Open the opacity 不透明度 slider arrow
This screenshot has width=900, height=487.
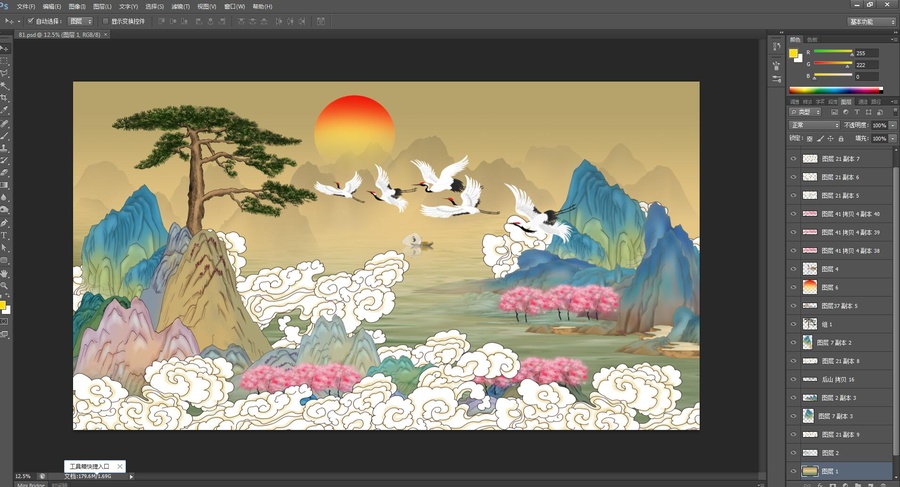click(893, 125)
